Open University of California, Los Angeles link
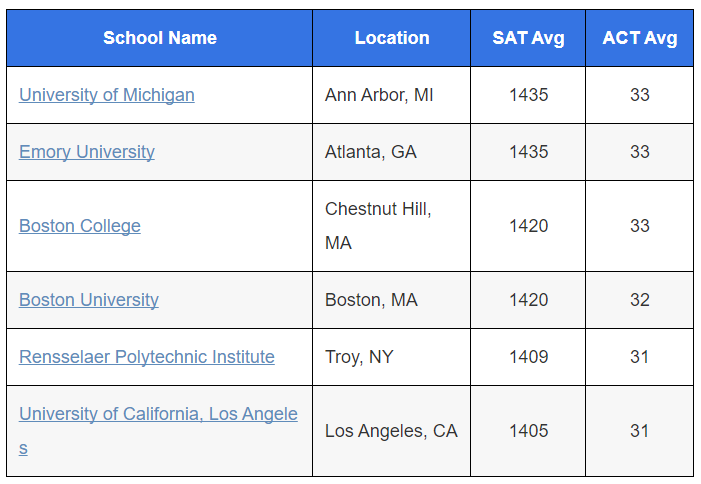The height and width of the screenshot is (484, 701). coord(158,414)
